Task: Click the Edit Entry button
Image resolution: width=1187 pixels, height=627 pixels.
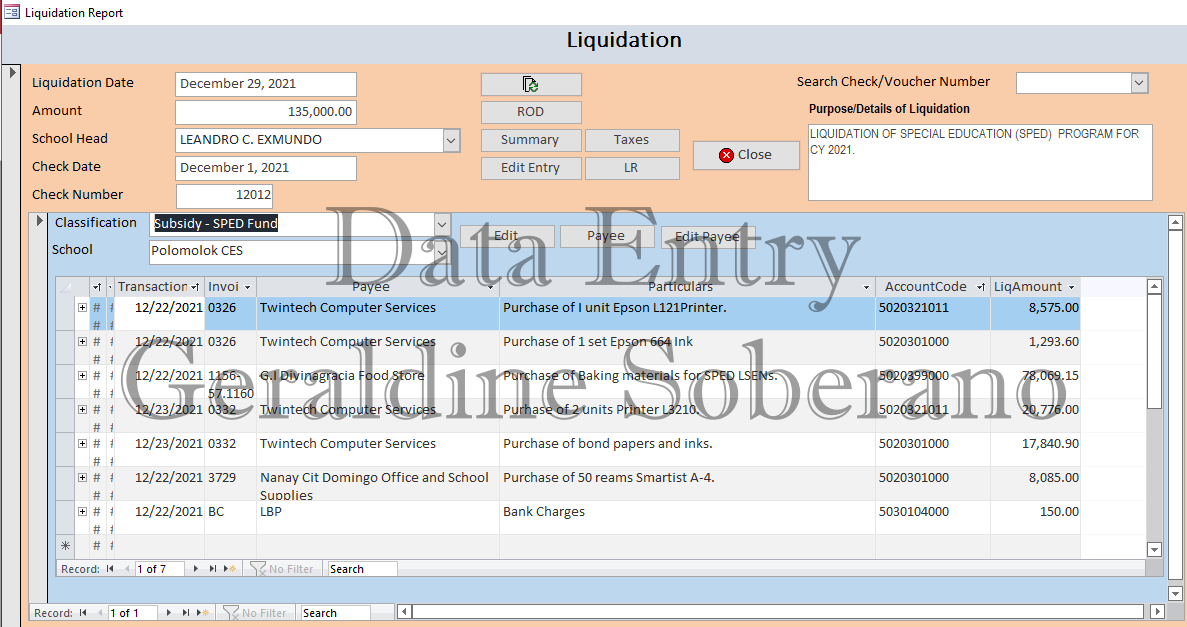Action: pyautogui.click(x=531, y=168)
